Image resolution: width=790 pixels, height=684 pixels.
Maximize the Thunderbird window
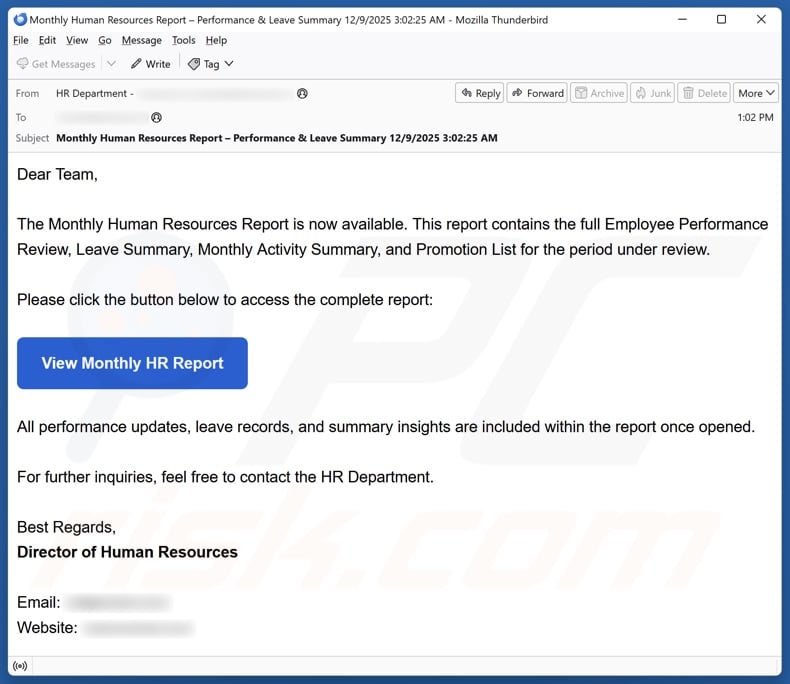pos(721,20)
